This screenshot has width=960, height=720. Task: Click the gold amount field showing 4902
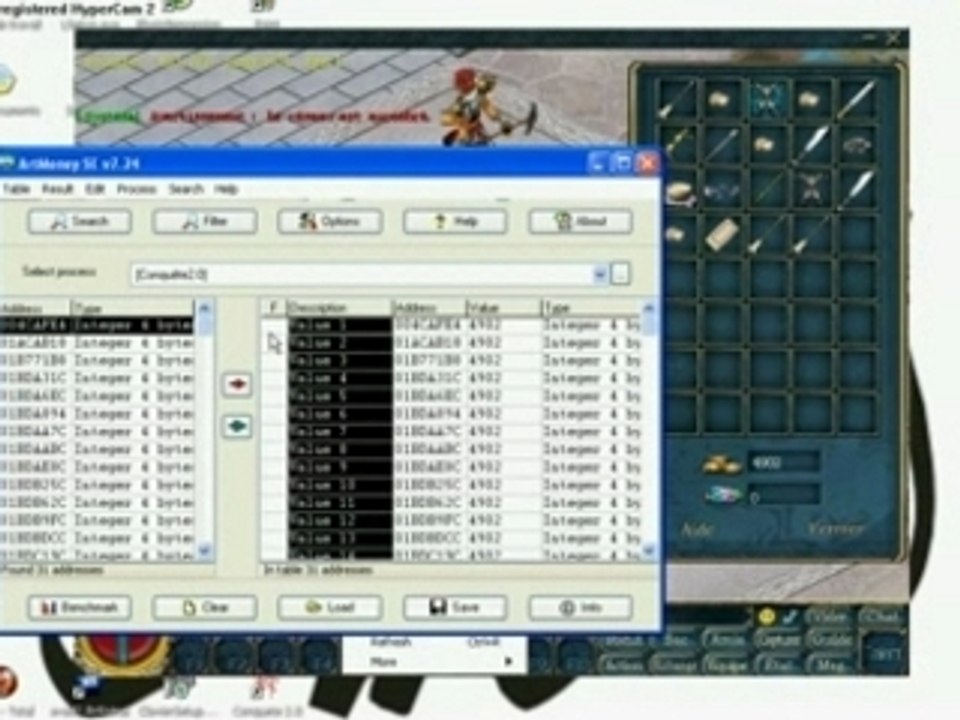[x=784, y=463]
